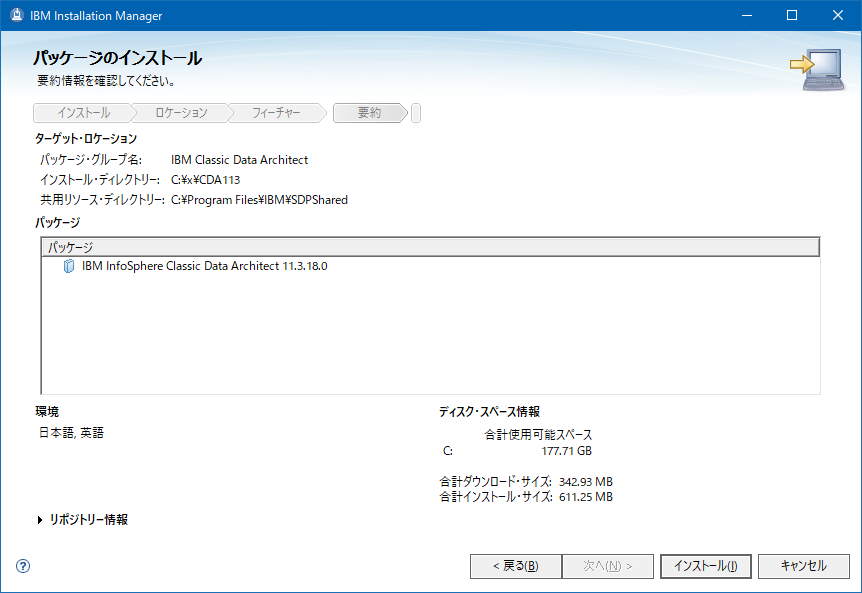This screenshot has width=862, height=593.
Task: Click the パッケージのインストール title
Action: [x=117, y=58]
